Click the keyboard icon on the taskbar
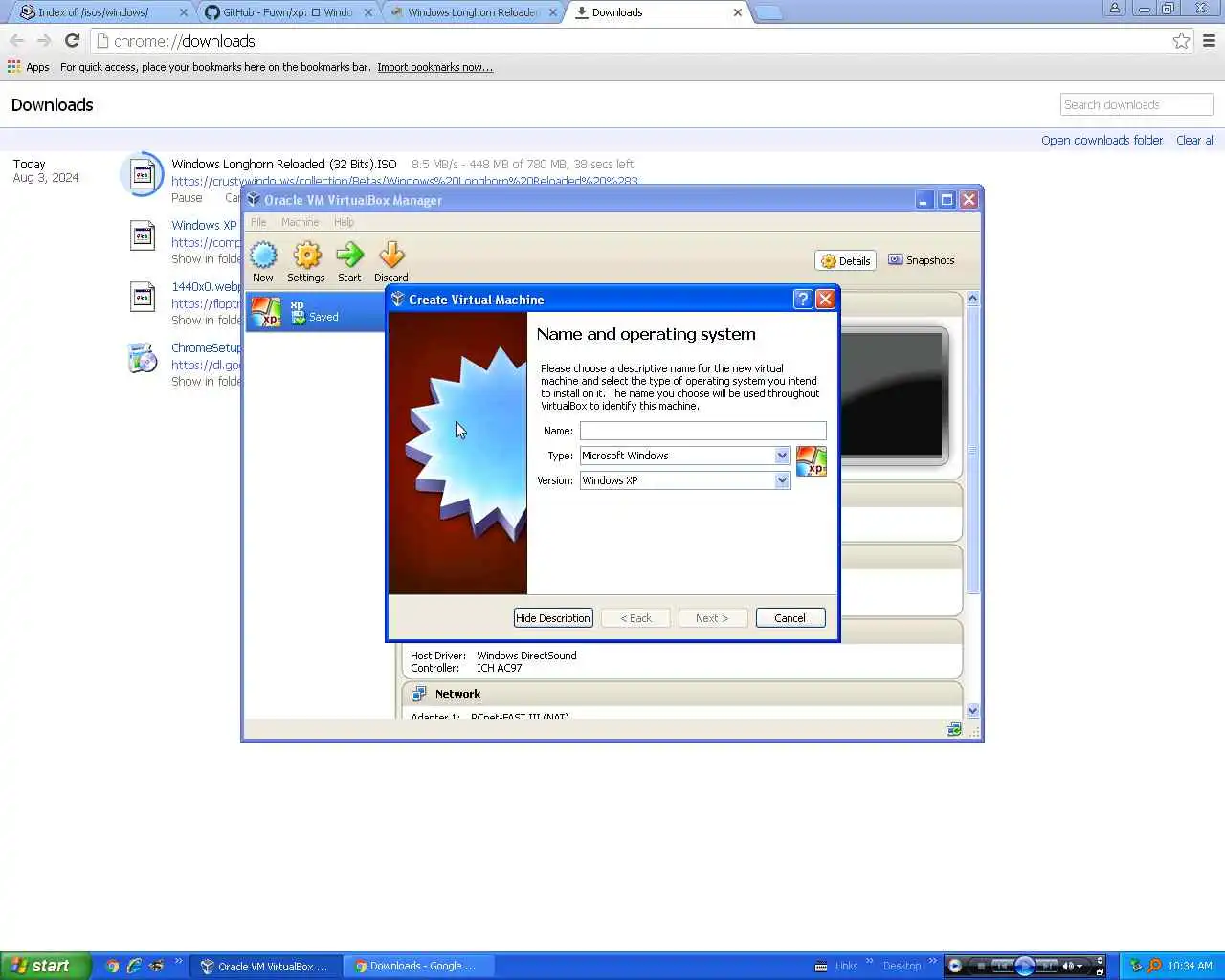Image resolution: width=1225 pixels, height=980 pixels. click(x=821, y=966)
